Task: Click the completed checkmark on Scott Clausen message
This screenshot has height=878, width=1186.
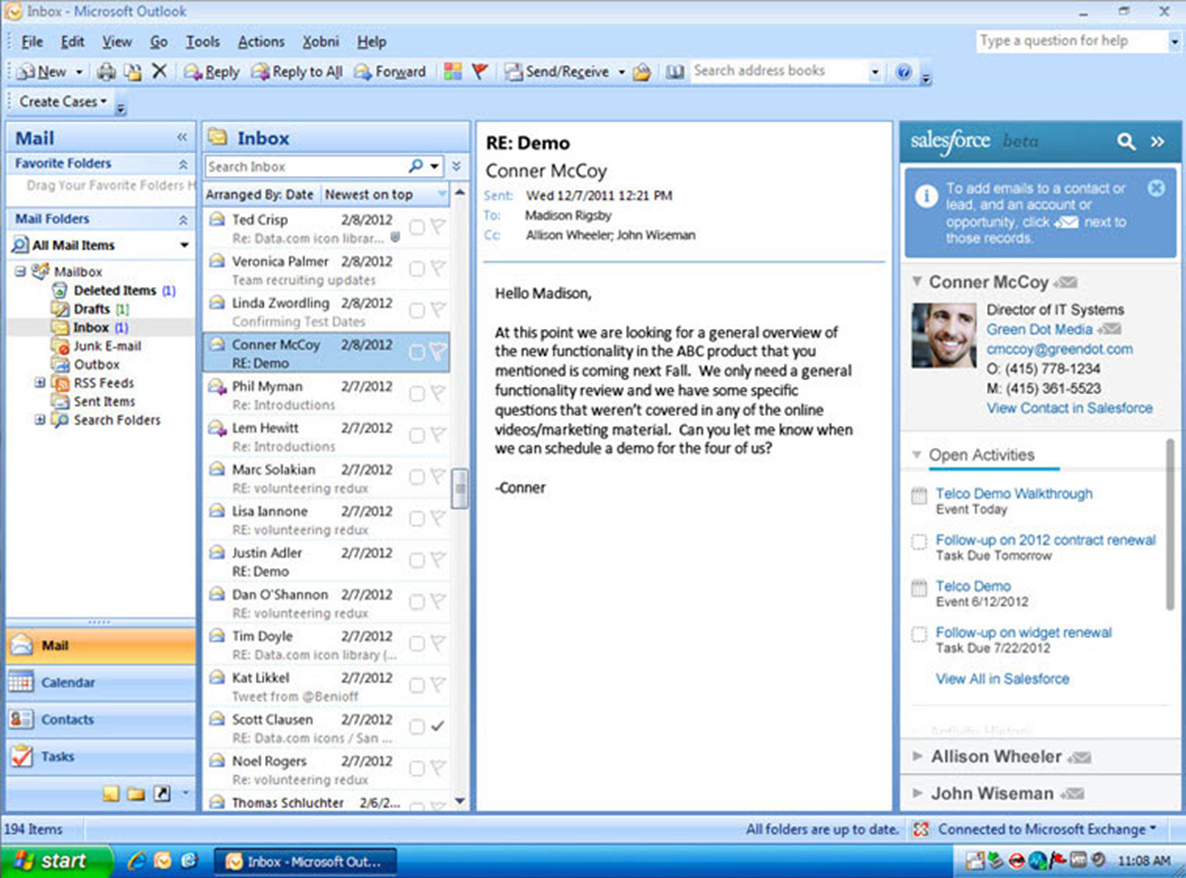Action: pyautogui.click(x=438, y=726)
